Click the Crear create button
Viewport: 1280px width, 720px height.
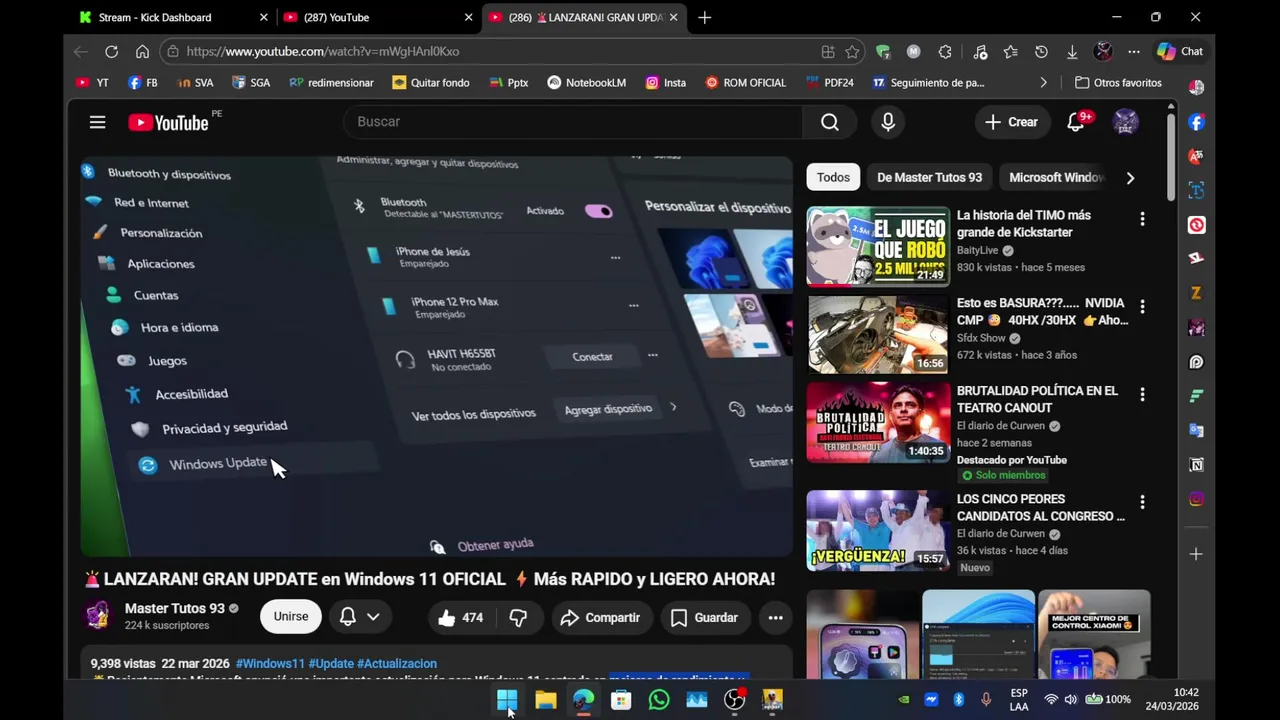pyautogui.click(x=1011, y=122)
